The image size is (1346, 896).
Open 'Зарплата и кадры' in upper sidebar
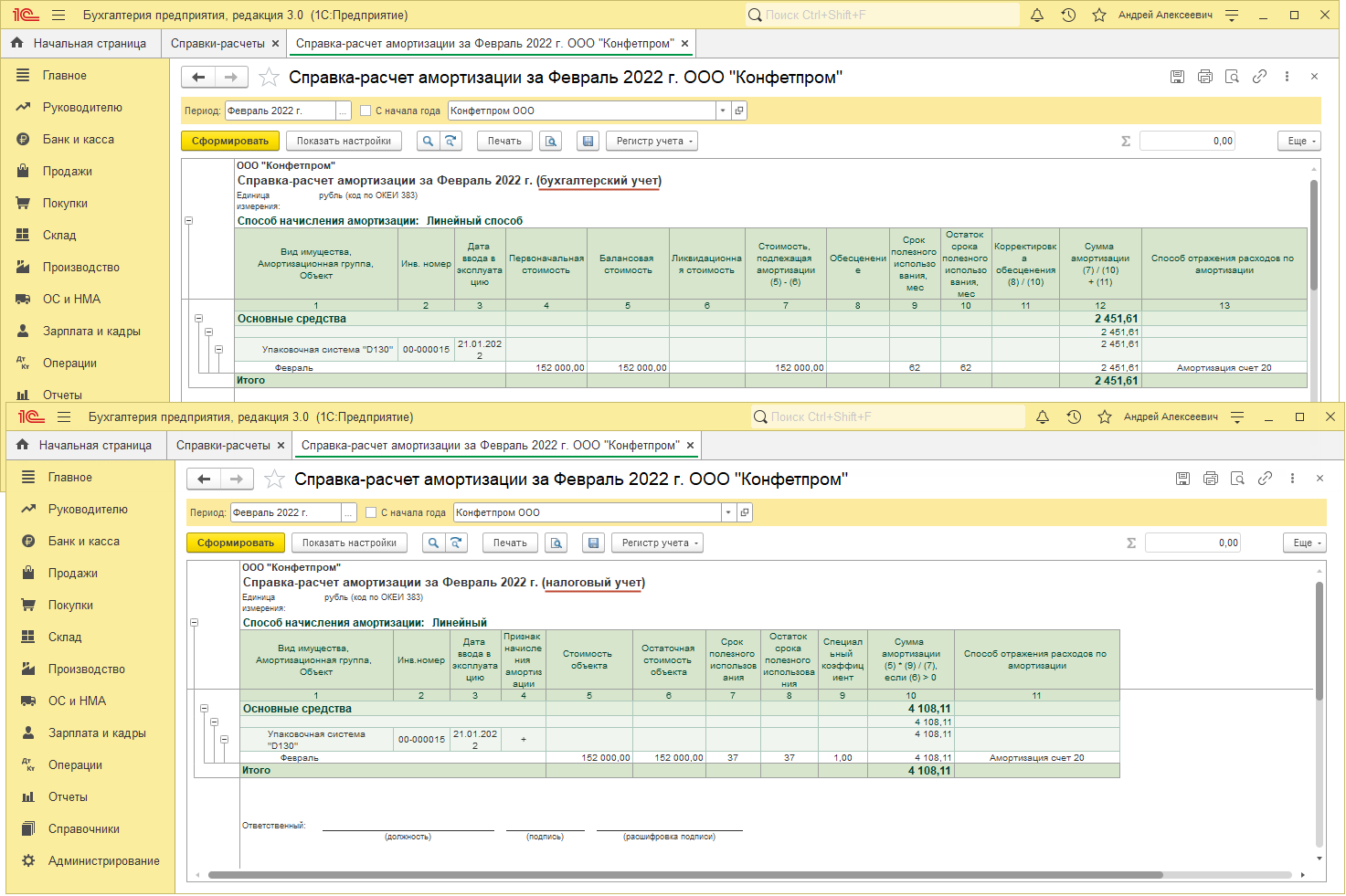click(91, 331)
